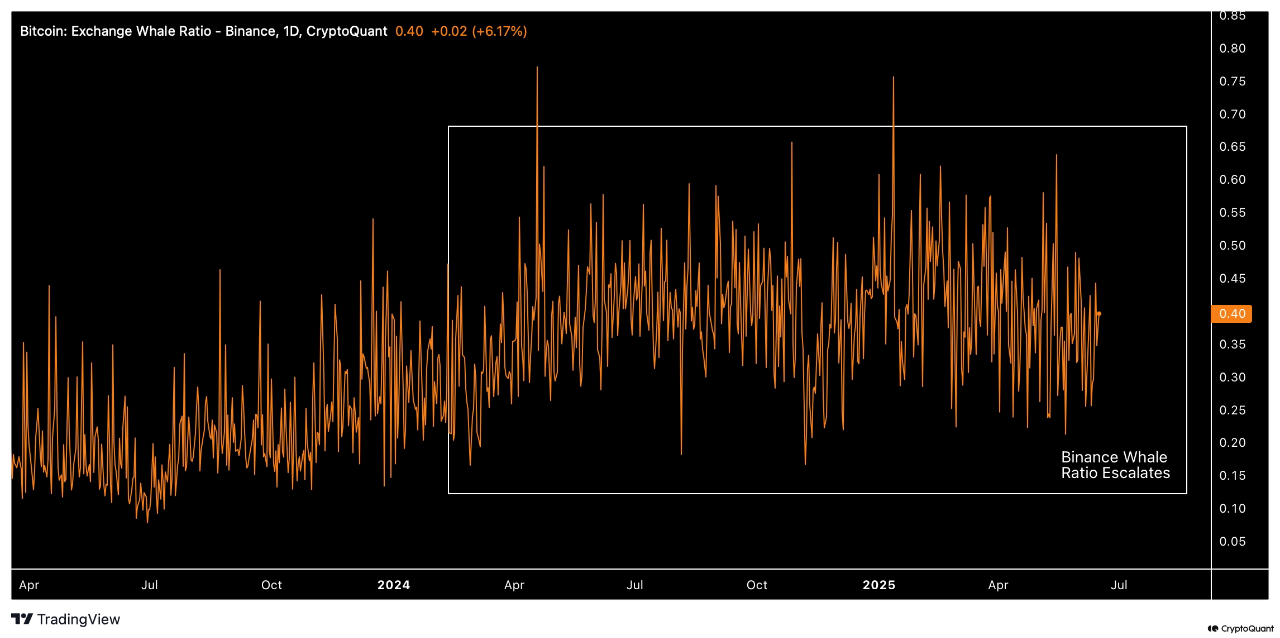Click the 0.25 value on the price axis

click(1232, 410)
